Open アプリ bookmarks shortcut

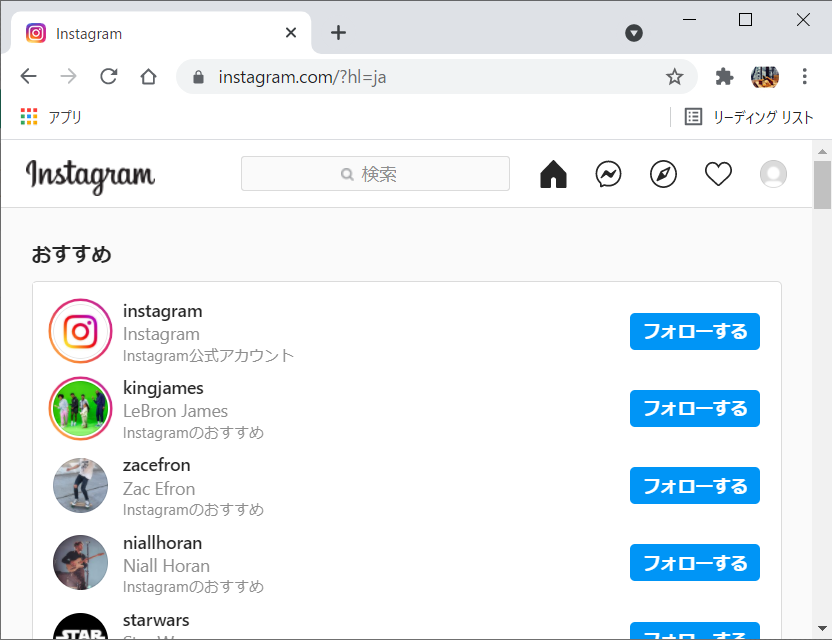tap(51, 117)
